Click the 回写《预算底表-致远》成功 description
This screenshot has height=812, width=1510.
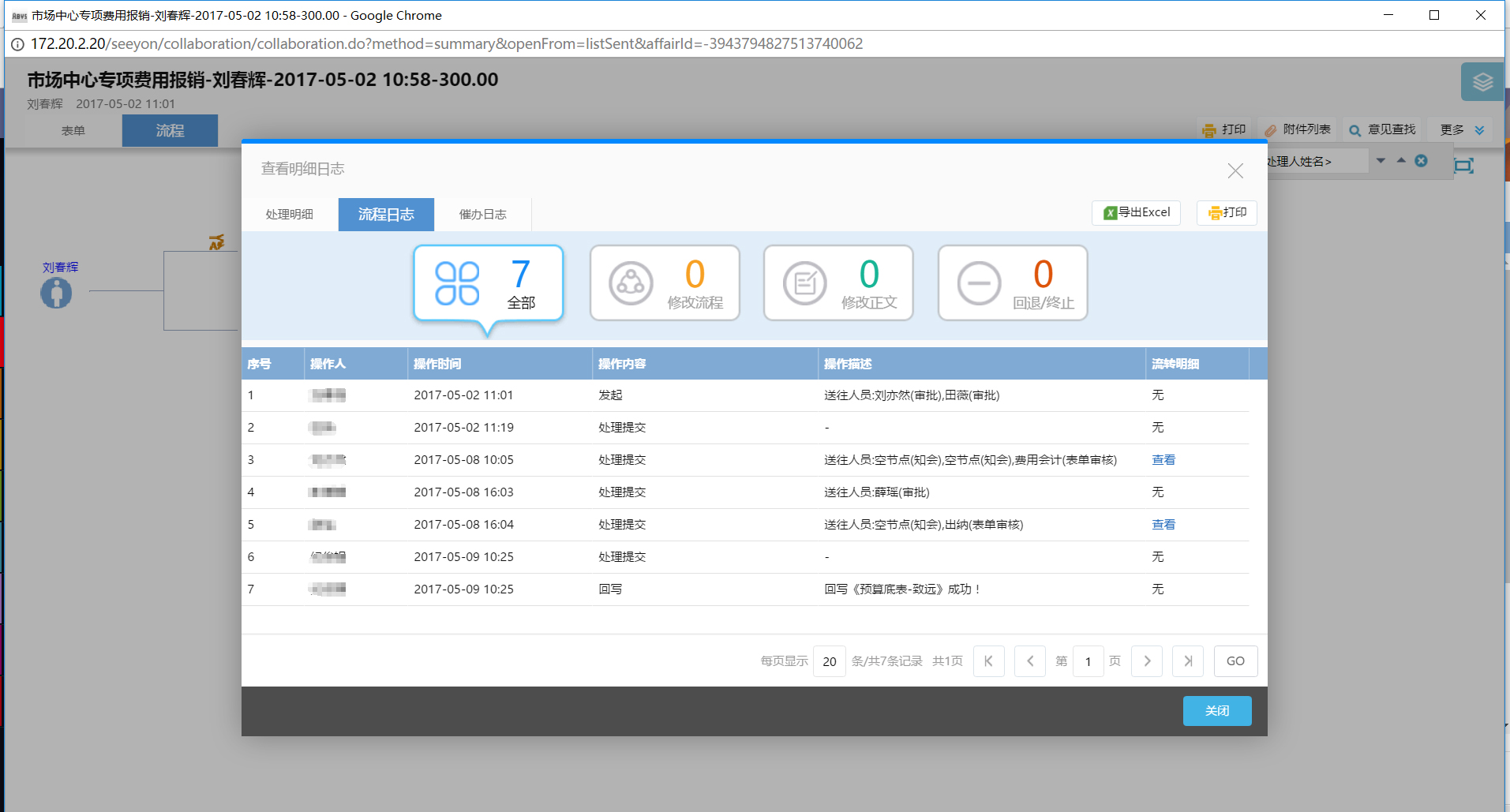point(902,589)
